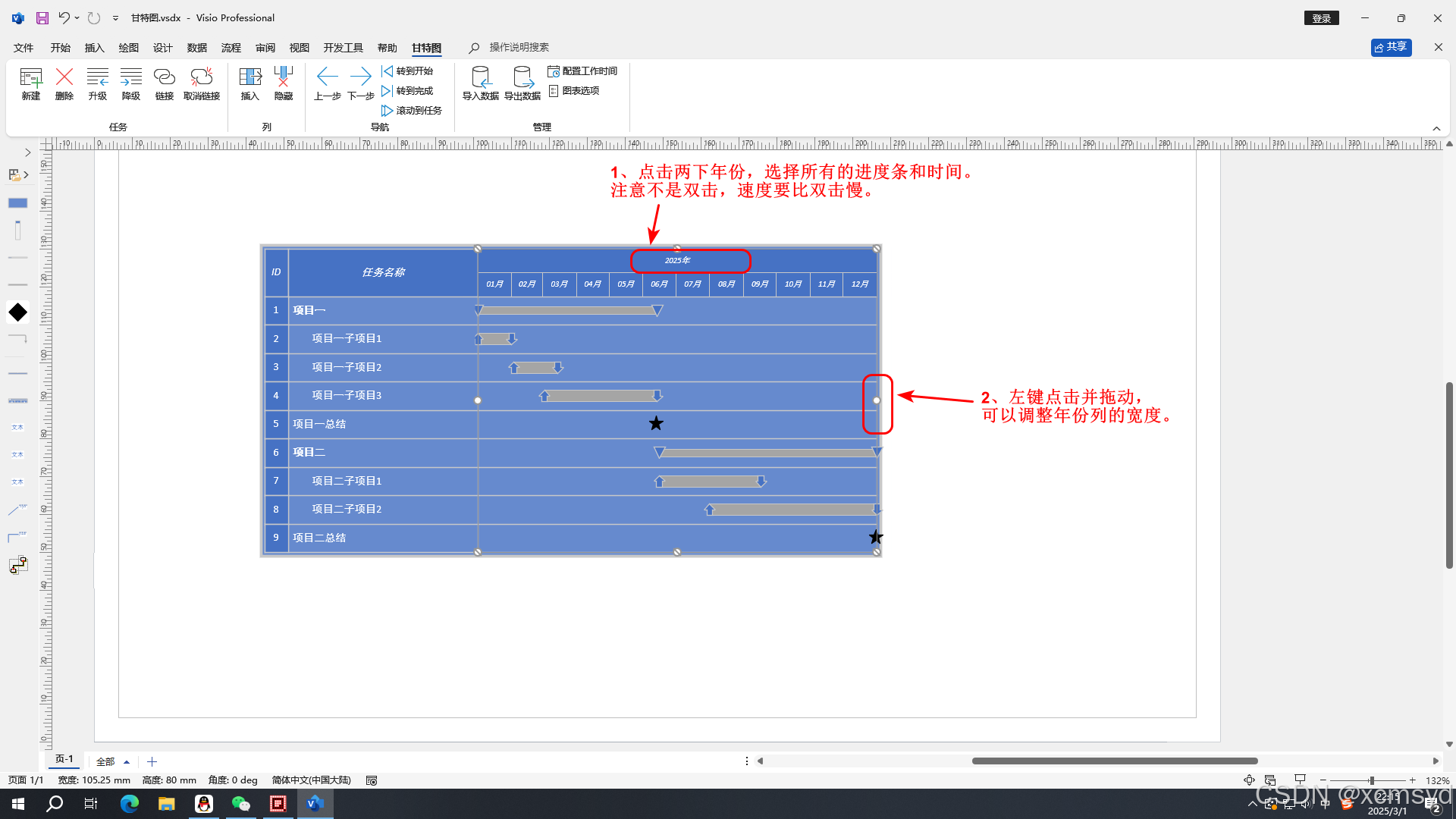Viewport: 1456px width, 819px height.
Task: Switch to the 页-1 page tab
Action: (x=64, y=760)
